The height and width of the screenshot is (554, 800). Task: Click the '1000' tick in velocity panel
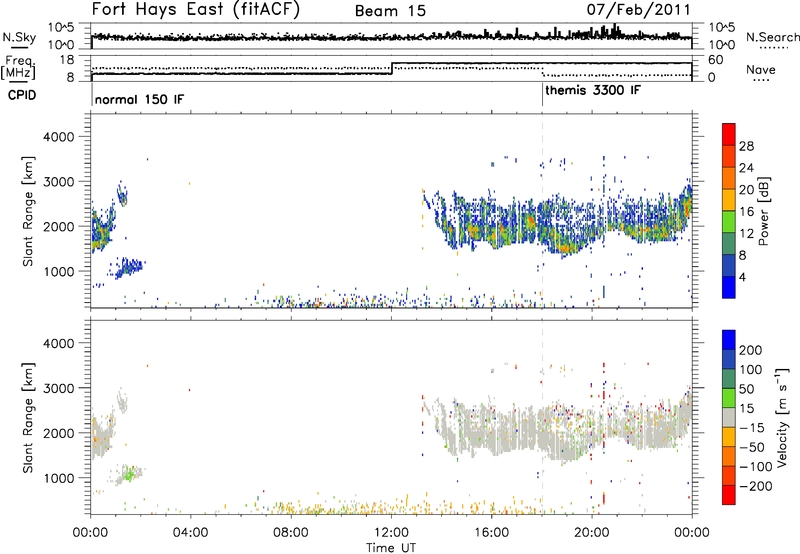58,478
